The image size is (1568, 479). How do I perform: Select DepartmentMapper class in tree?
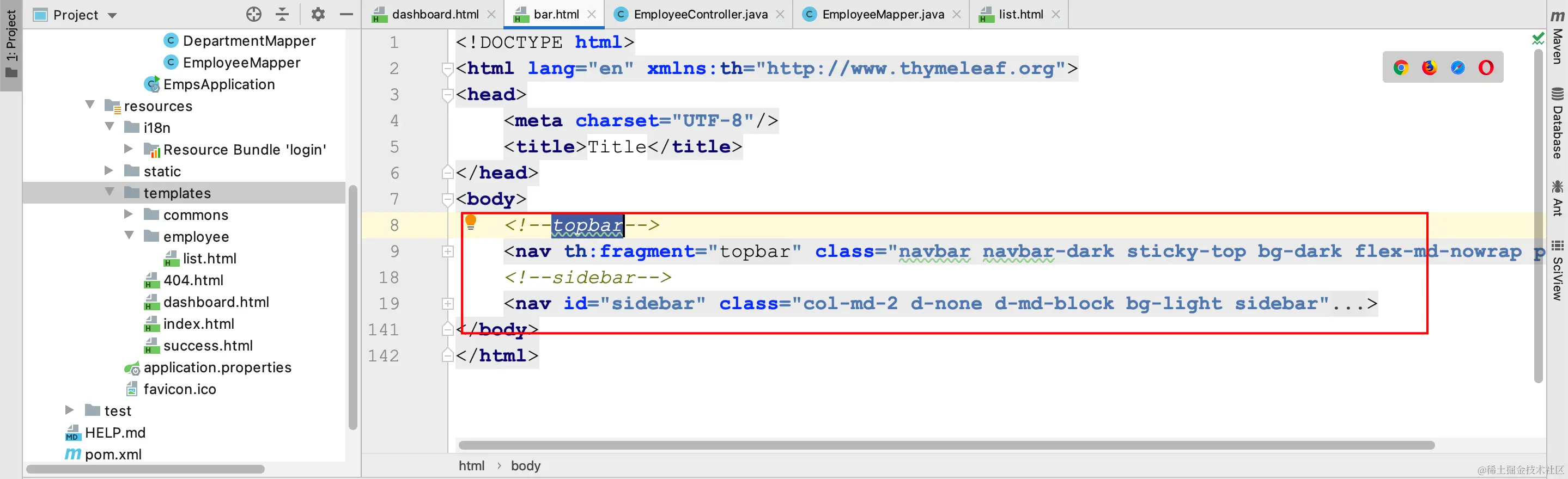240,41
